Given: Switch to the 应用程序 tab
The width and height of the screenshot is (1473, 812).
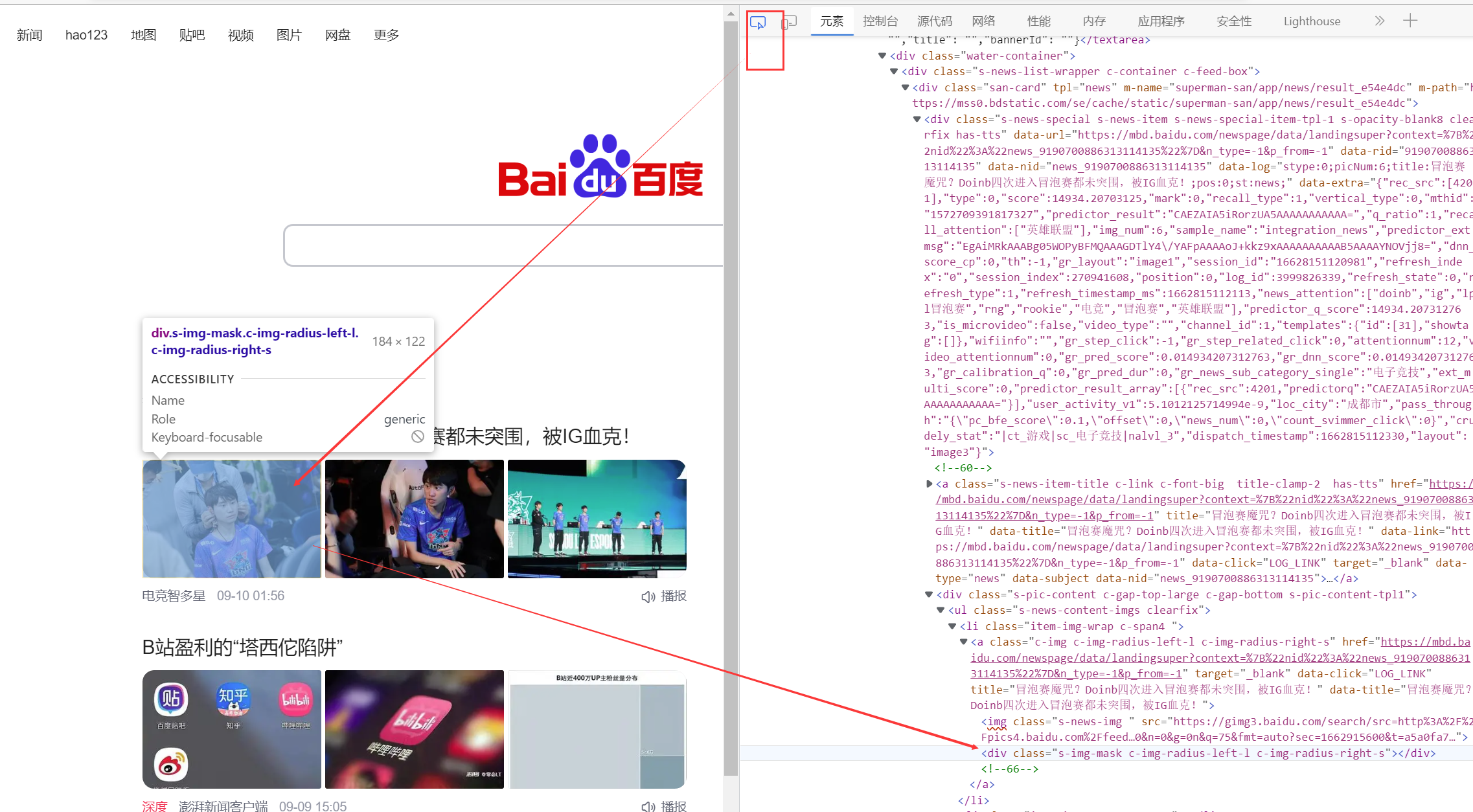Looking at the screenshot, I should tap(1161, 21).
